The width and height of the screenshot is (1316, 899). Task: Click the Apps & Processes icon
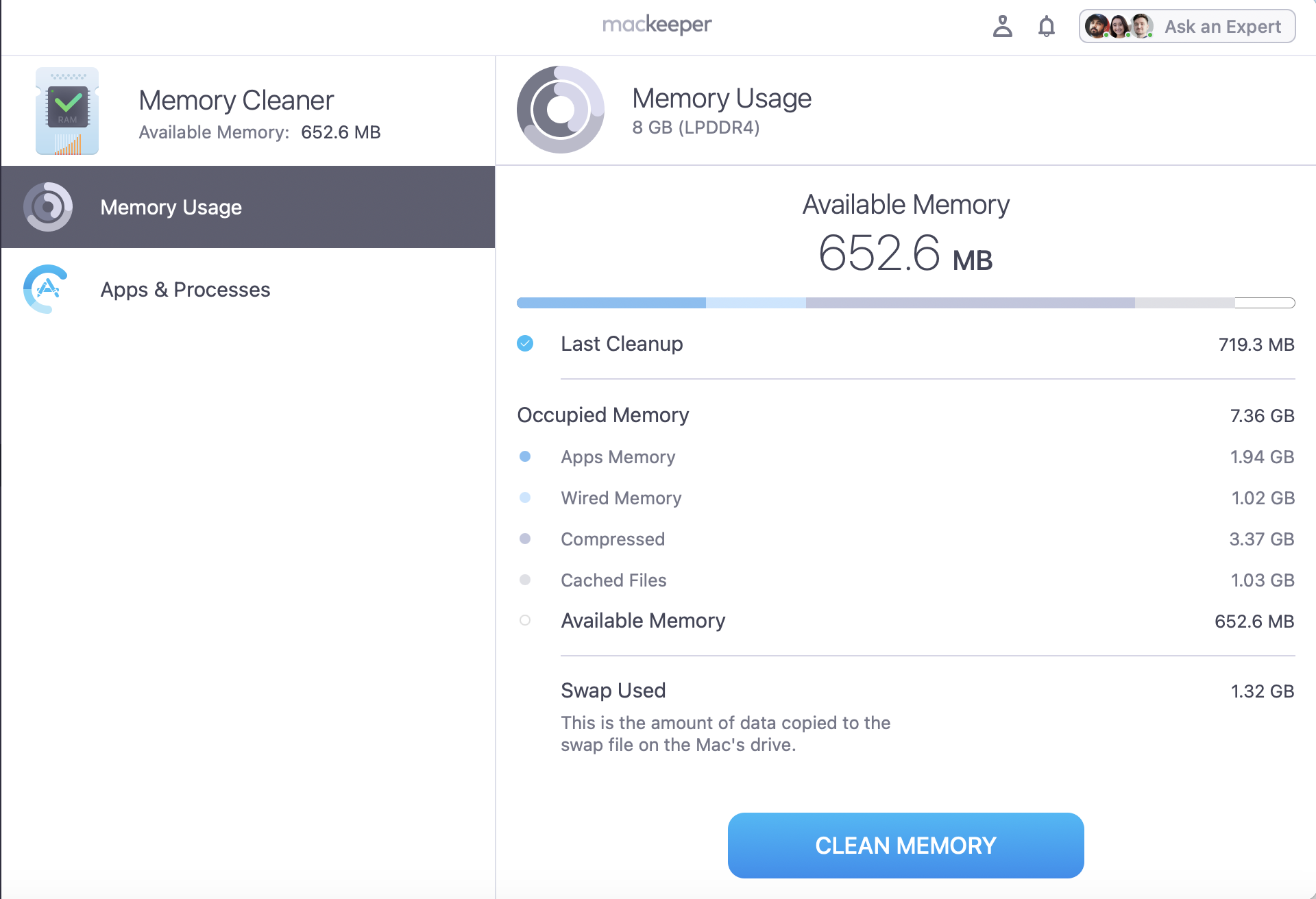pyautogui.click(x=45, y=289)
